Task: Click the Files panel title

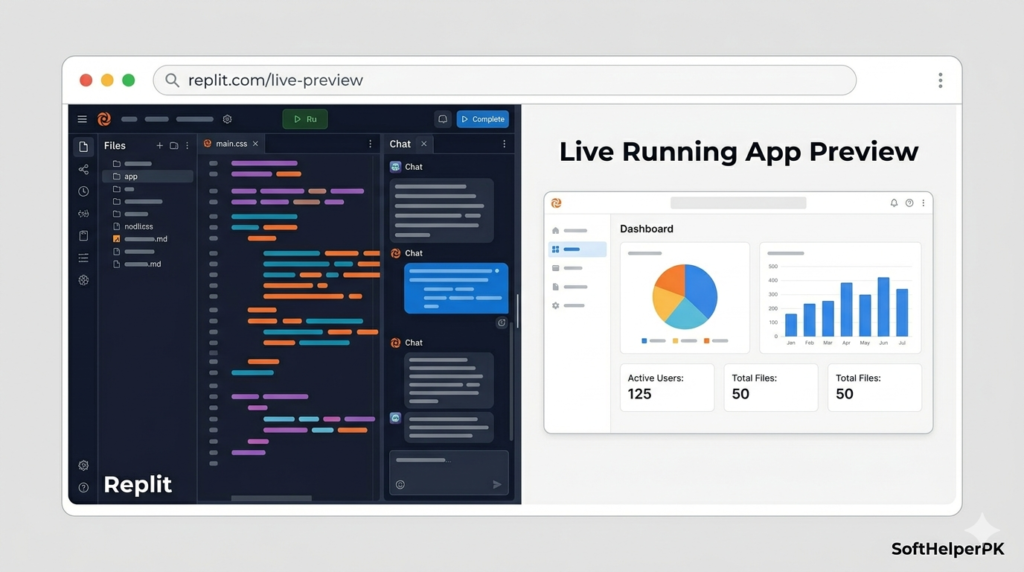Action: [x=115, y=146]
